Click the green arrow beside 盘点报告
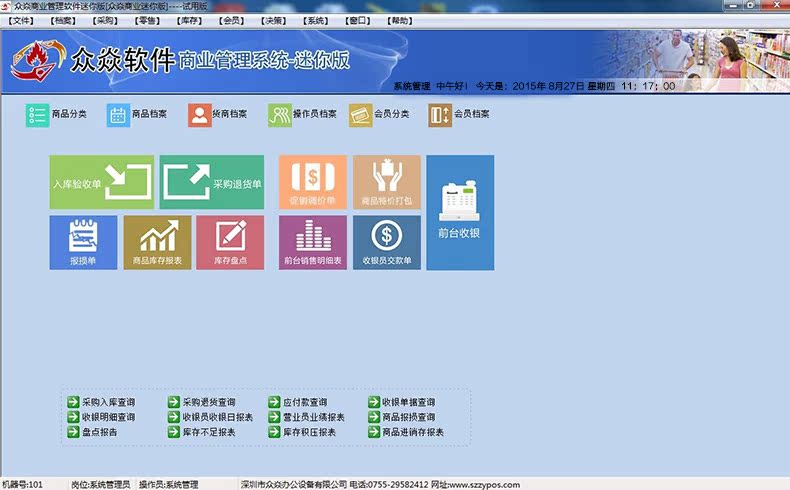Screen dimensions: 790x490 coord(74,432)
